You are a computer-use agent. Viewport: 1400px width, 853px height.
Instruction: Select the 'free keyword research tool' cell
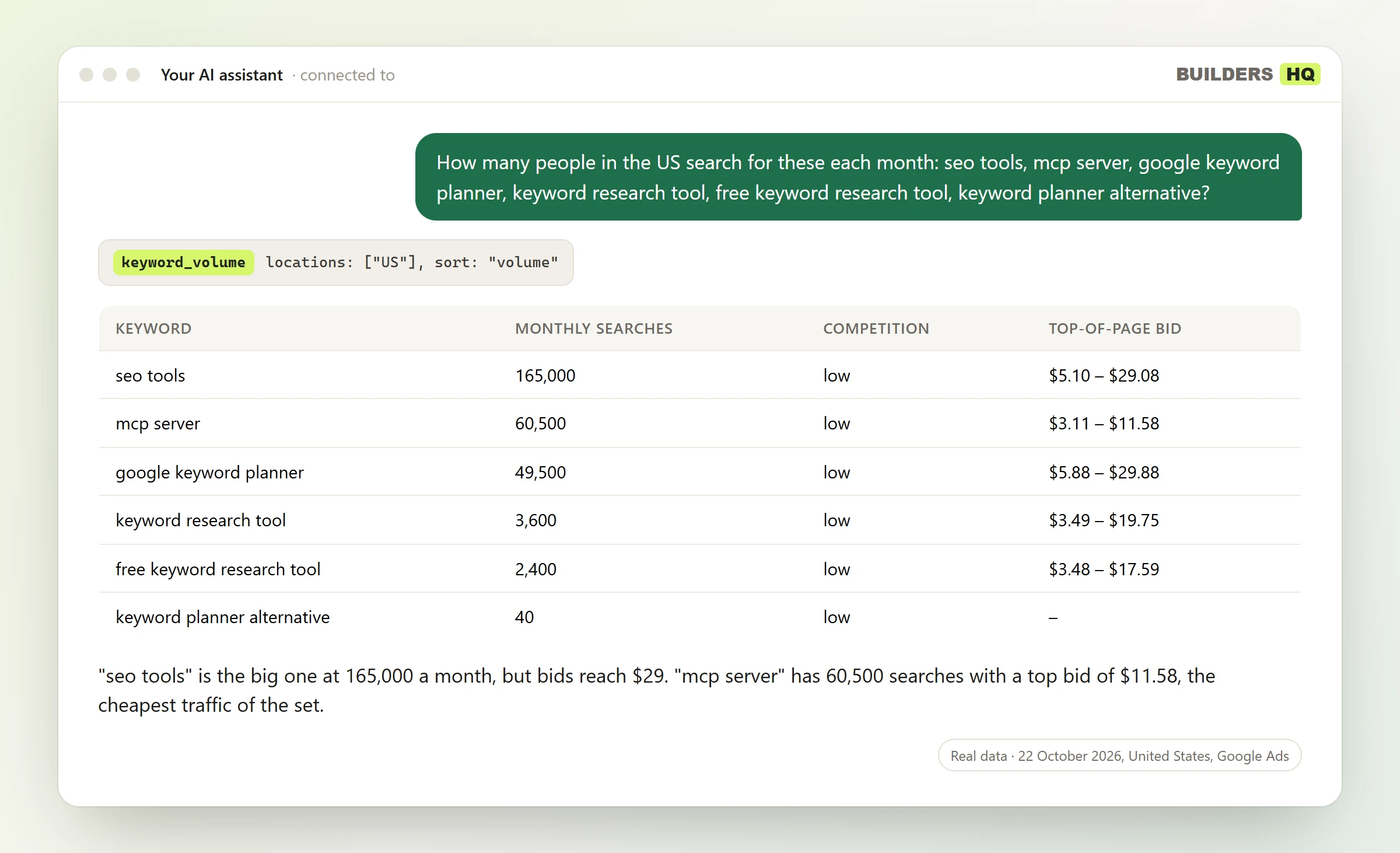(x=218, y=569)
